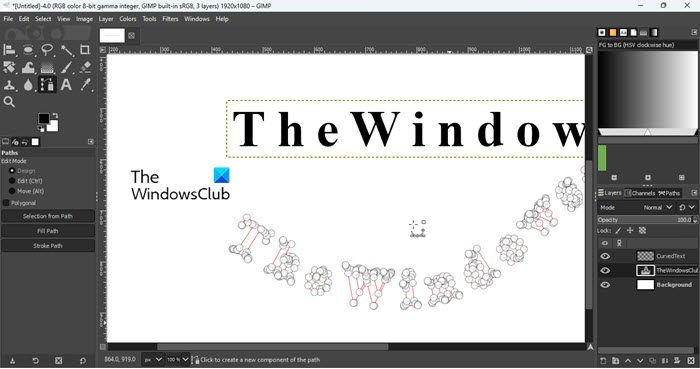Open the Filters menu
Screen dimensions: 700x369
tap(170, 19)
